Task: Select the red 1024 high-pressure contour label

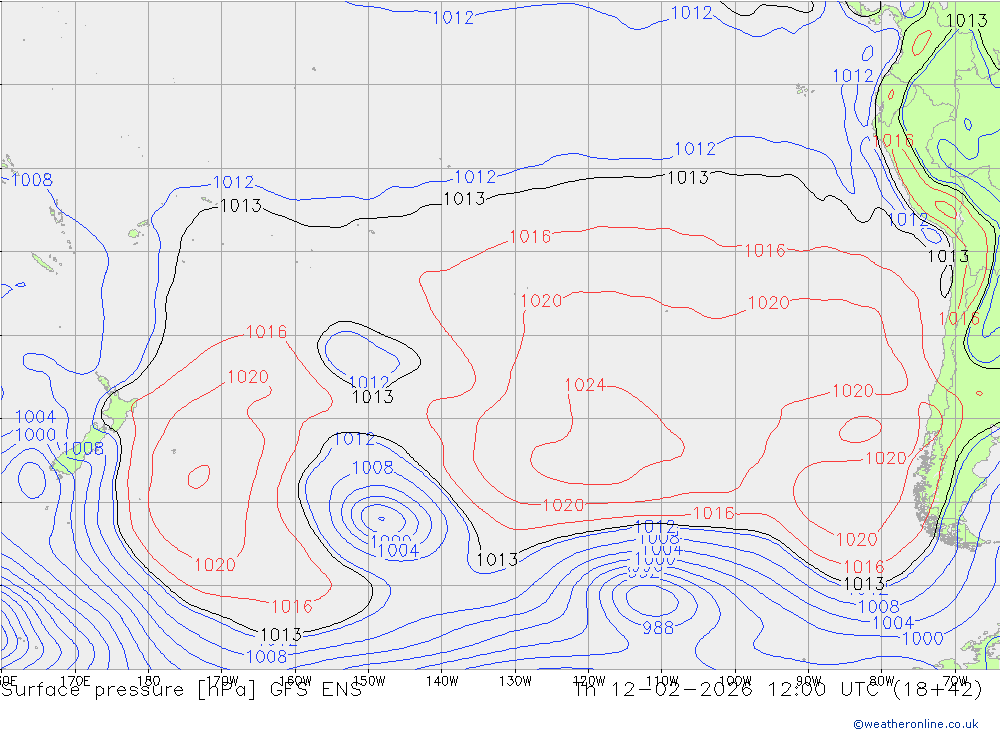Action: tap(585, 385)
